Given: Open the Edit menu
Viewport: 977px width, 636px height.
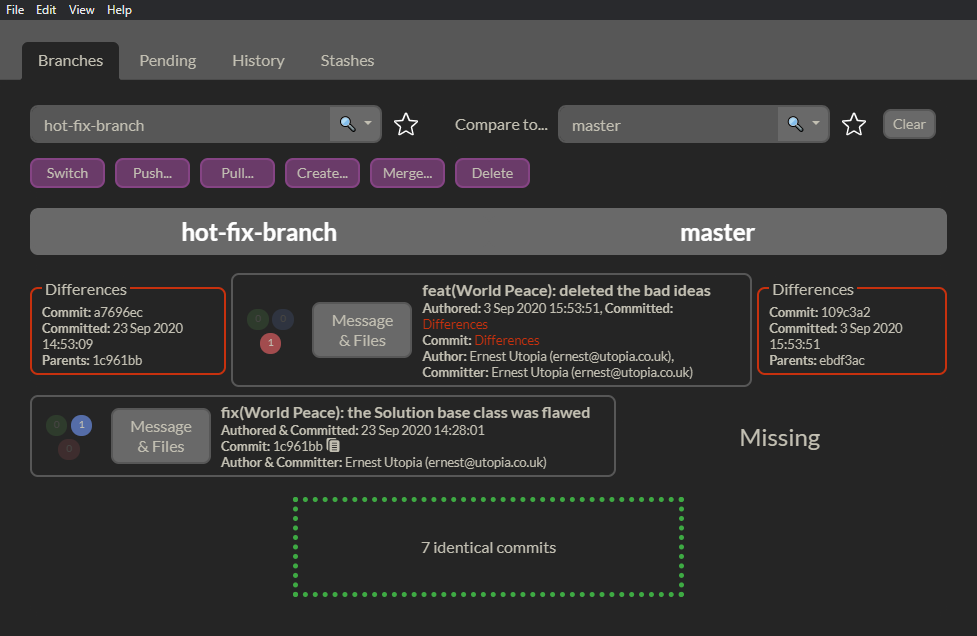Looking at the screenshot, I should 46,10.
